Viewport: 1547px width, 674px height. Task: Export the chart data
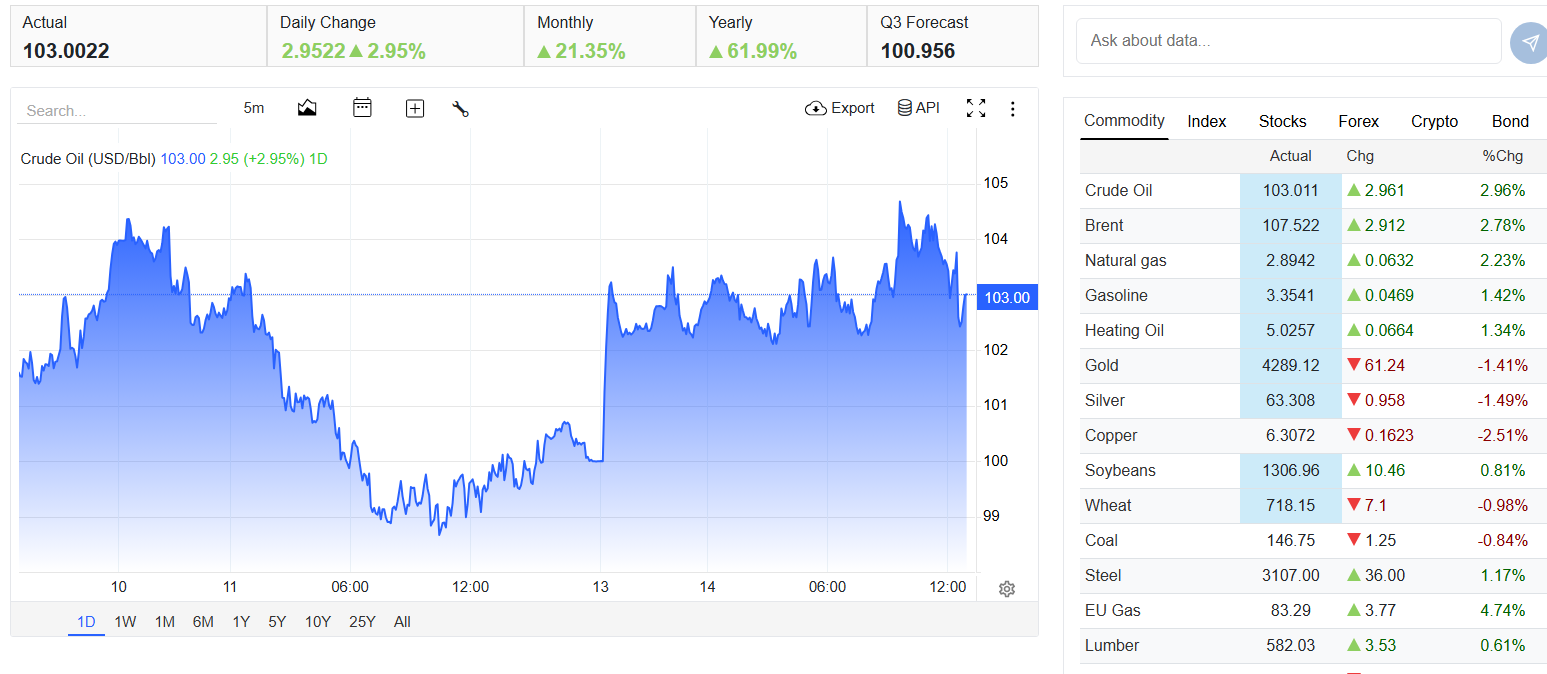840,108
